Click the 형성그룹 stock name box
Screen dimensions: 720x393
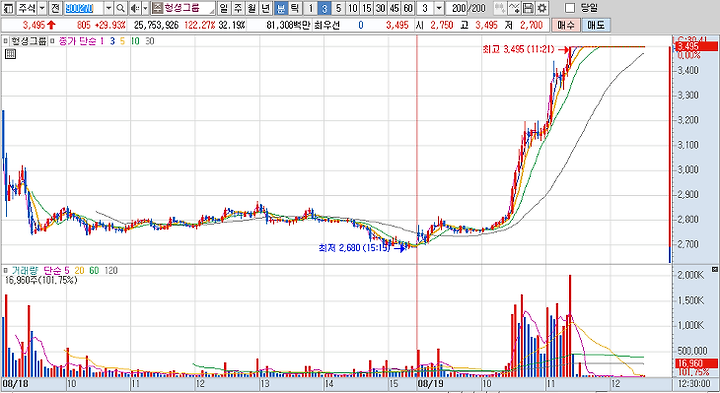pyautogui.click(x=183, y=8)
